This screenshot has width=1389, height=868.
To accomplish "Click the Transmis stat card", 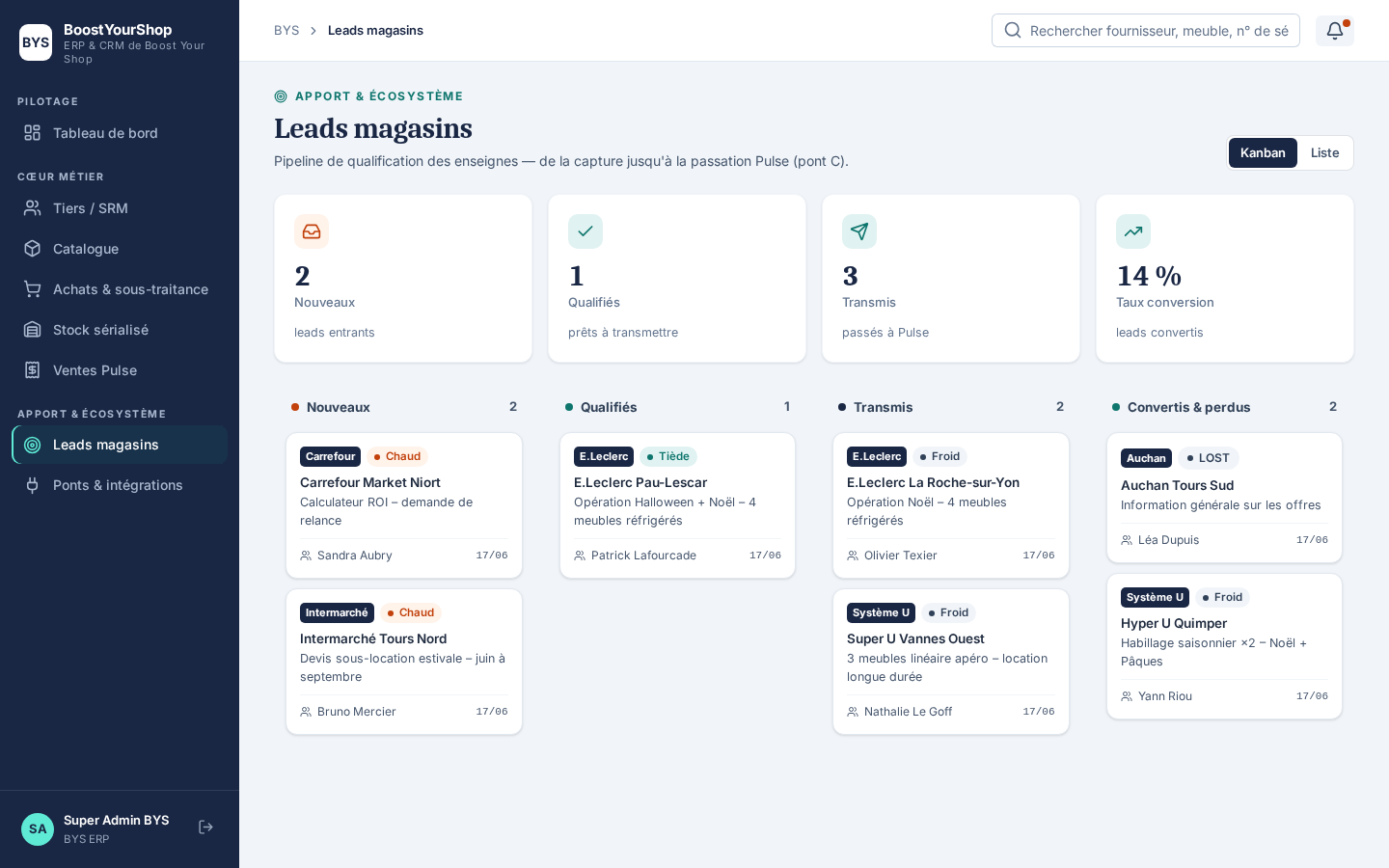I will point(951,279).
